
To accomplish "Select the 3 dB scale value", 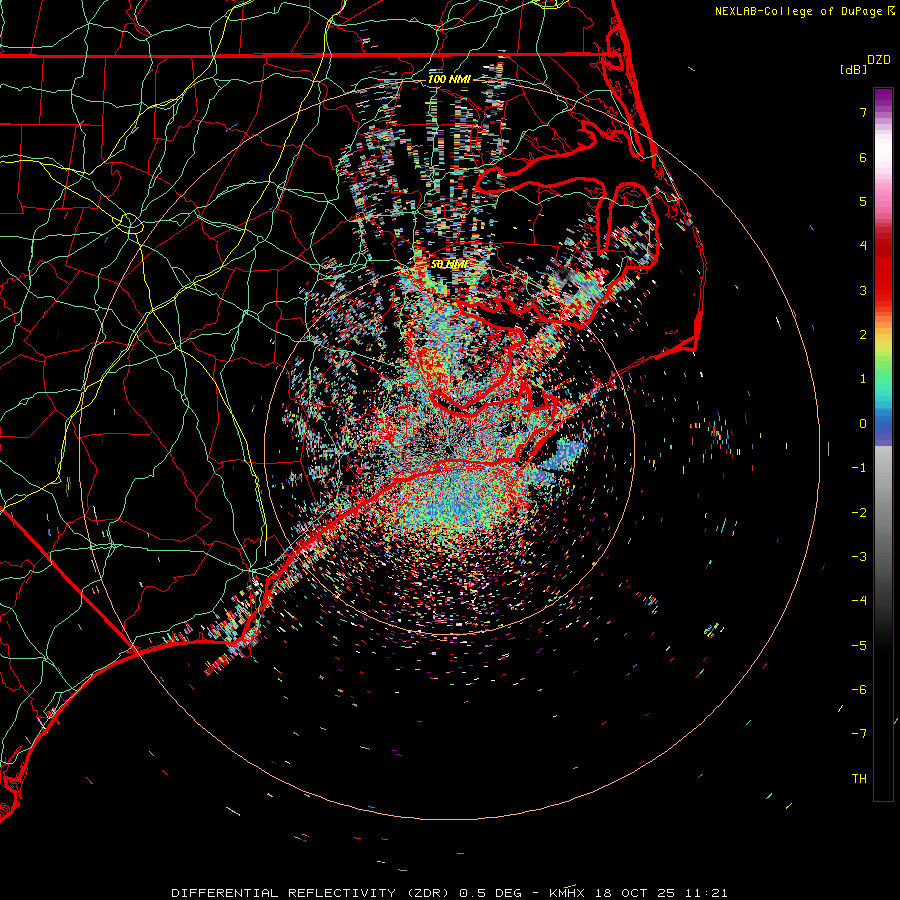I will click(863, 290).
